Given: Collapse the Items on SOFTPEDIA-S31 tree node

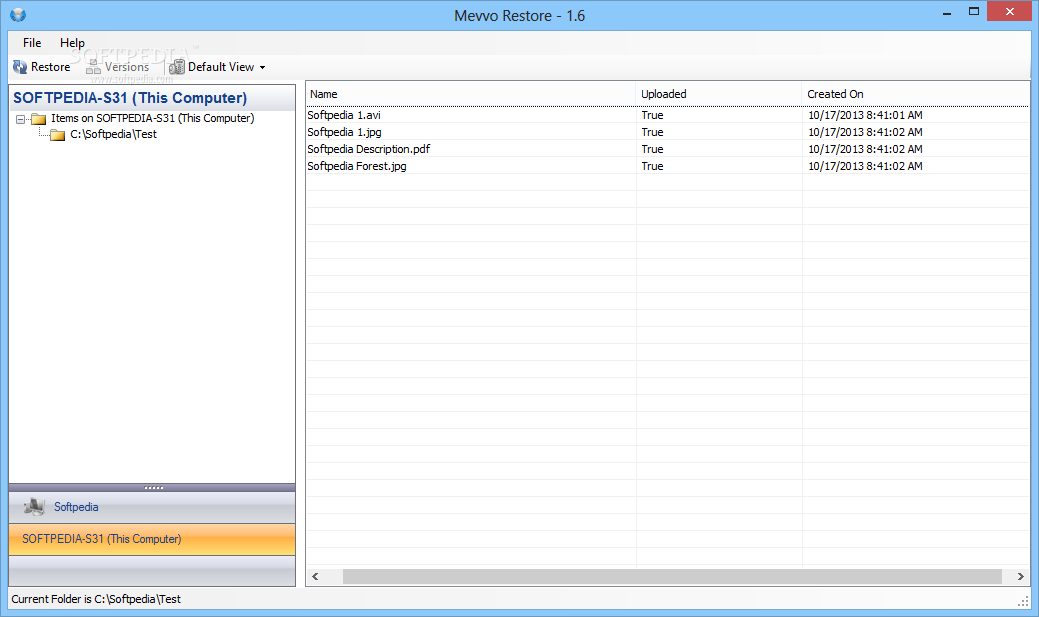Looking at the screenshot, I should [21, 119].
